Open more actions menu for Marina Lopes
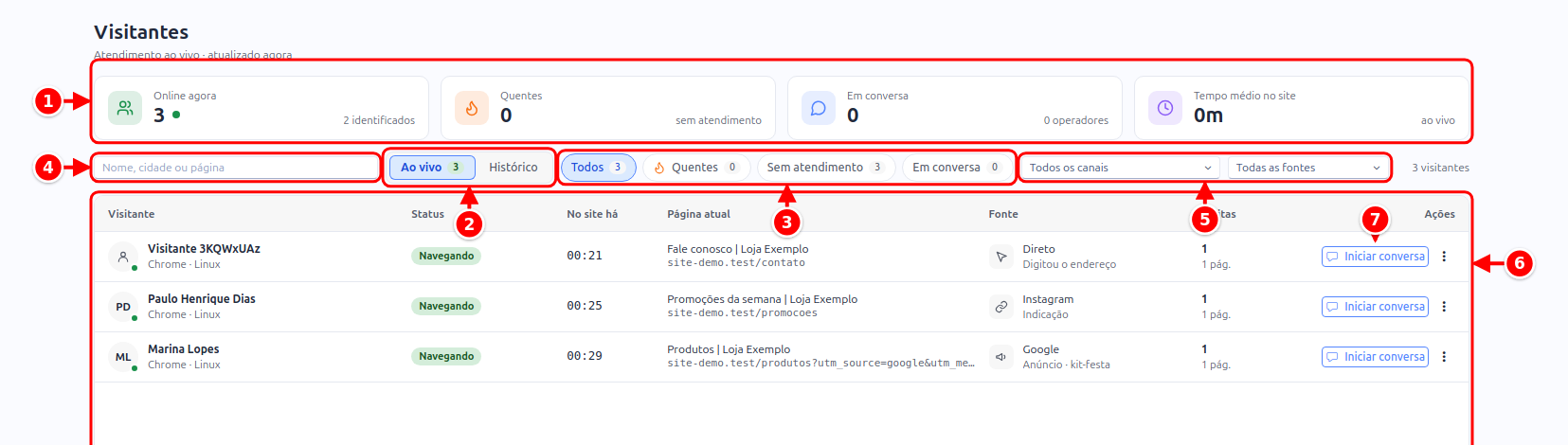The height and width of the screenshot is (445, 1568). (1444, 357)
